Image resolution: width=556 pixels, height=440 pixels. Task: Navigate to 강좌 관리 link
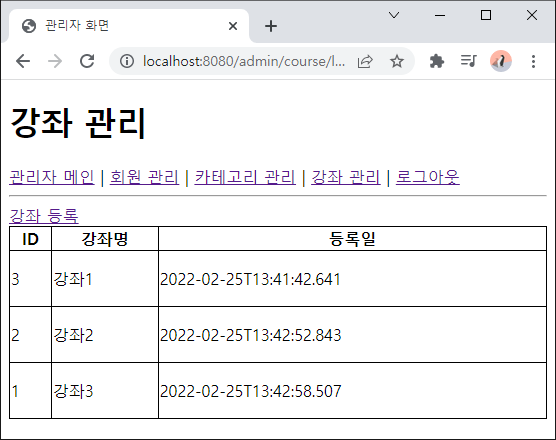346,177
